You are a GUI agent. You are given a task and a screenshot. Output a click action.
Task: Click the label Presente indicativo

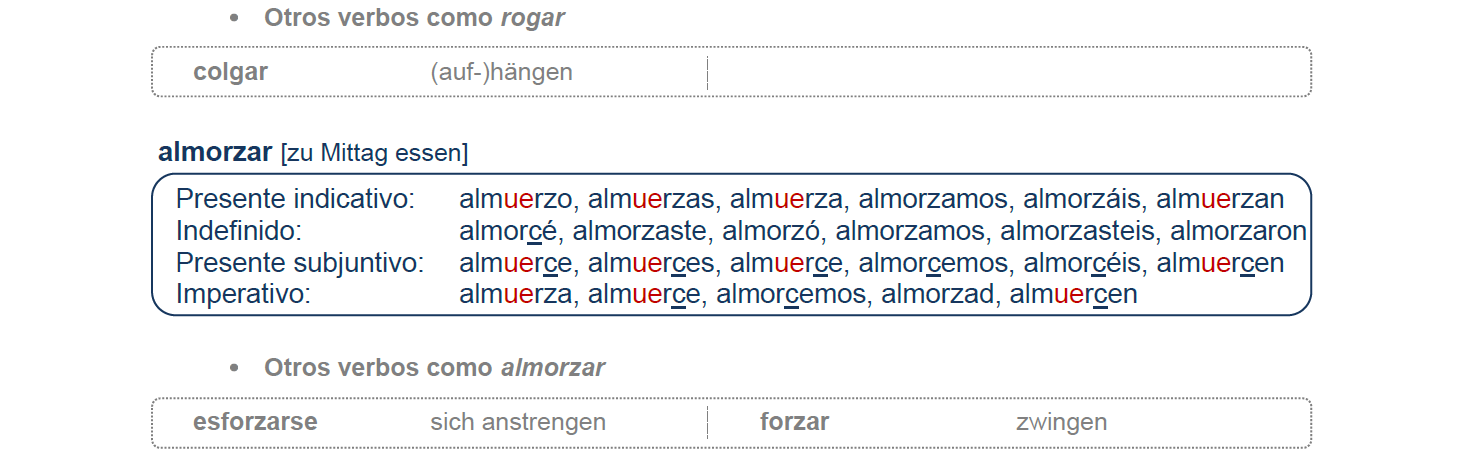[295, 199]
